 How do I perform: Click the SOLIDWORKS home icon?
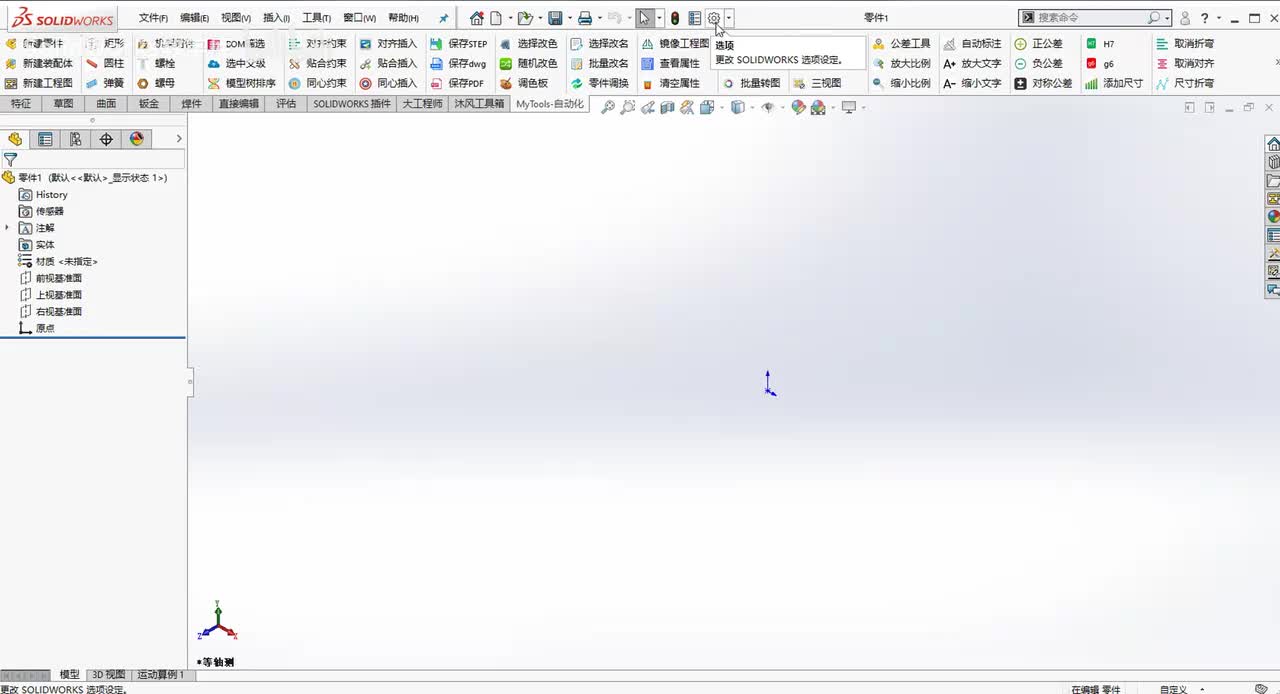pyautogui.click(x=476, y=18)
